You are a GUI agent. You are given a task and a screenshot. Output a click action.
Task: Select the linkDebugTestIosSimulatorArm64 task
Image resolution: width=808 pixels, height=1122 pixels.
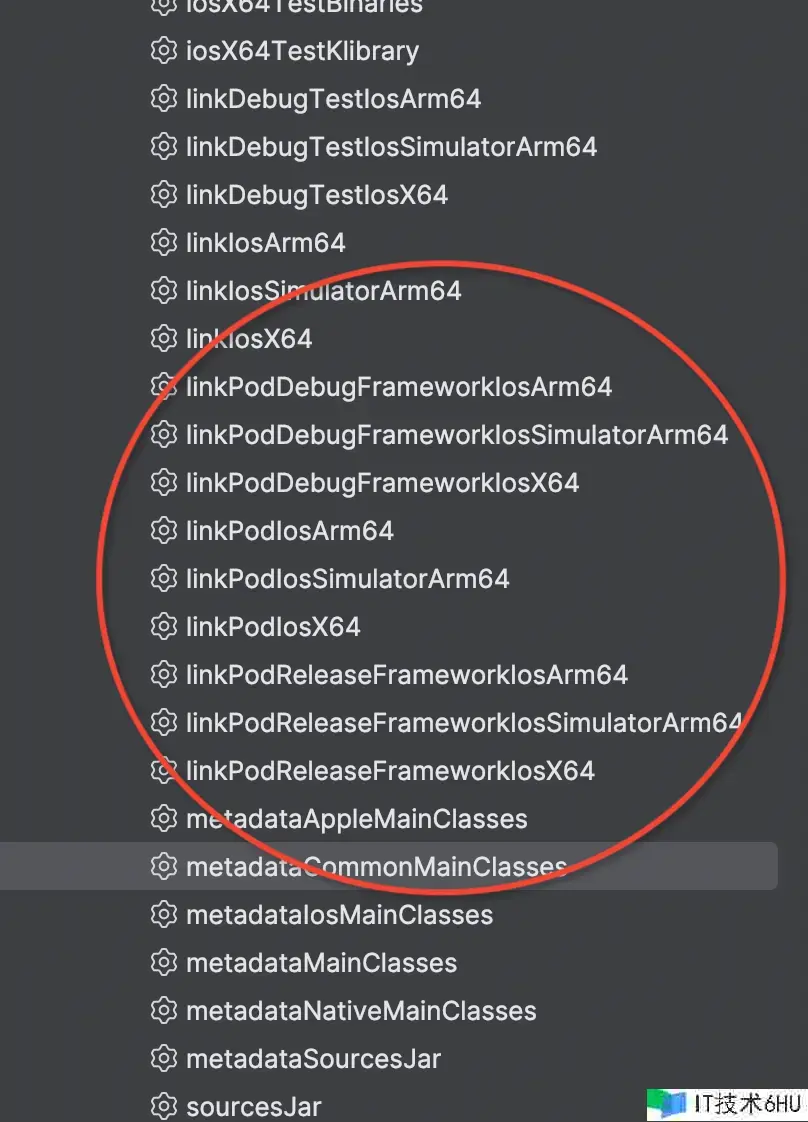(x=391, y=147)
